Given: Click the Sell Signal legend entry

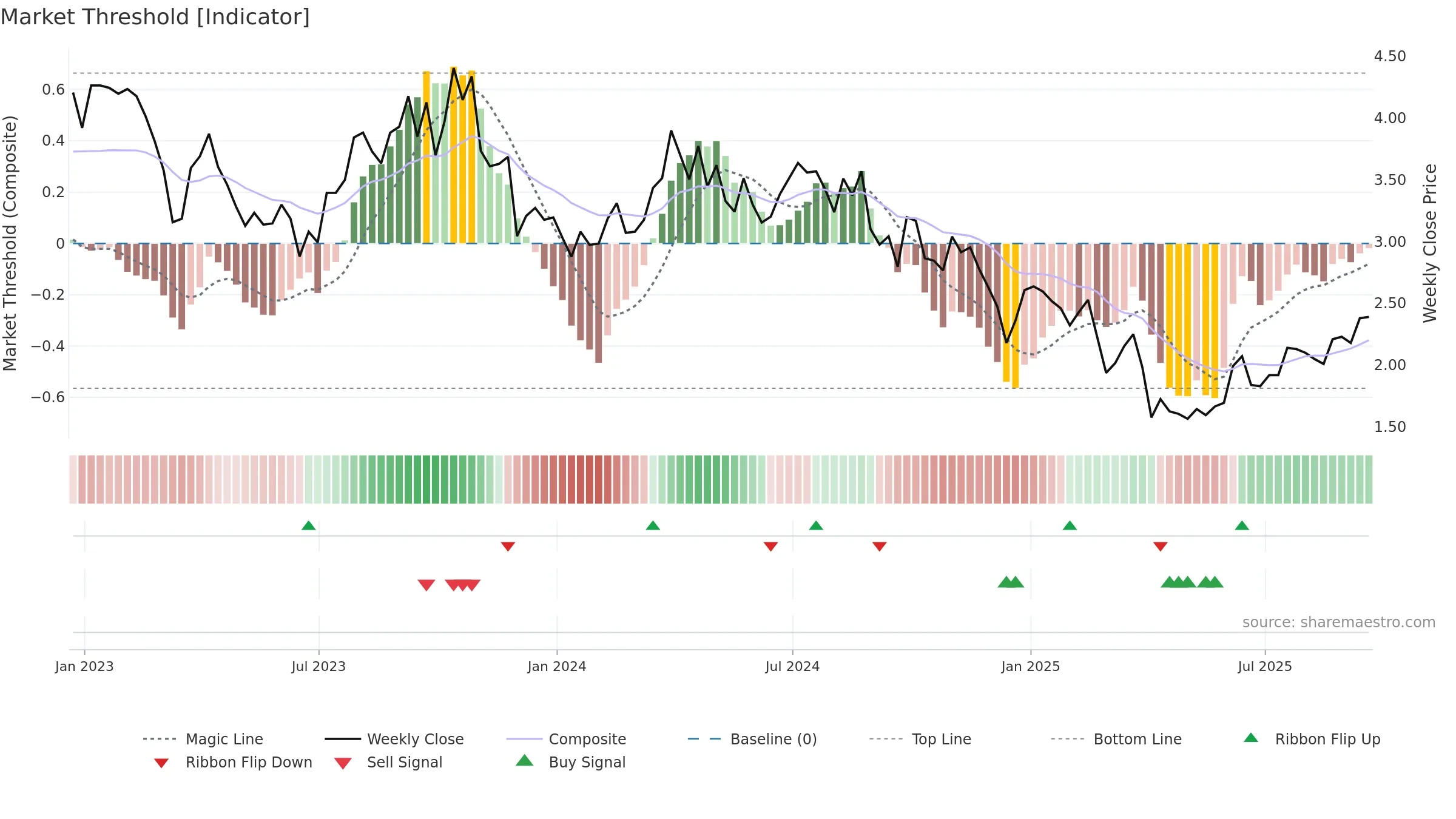Looking at the screenshot, I should (388, 762).
